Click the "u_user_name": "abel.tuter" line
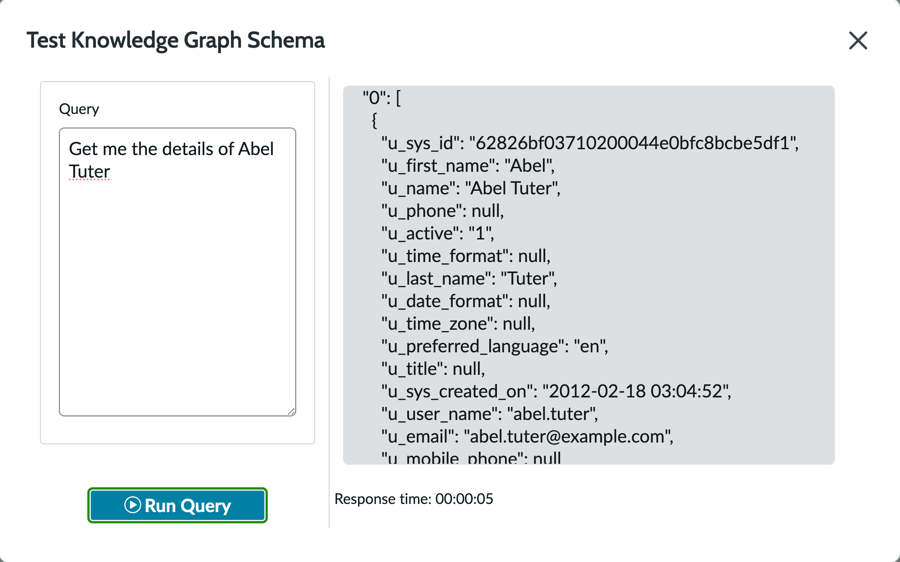Image resolution: width=900 pixels, height=562 pixels. pyautogui.click(x=490, y=414)
